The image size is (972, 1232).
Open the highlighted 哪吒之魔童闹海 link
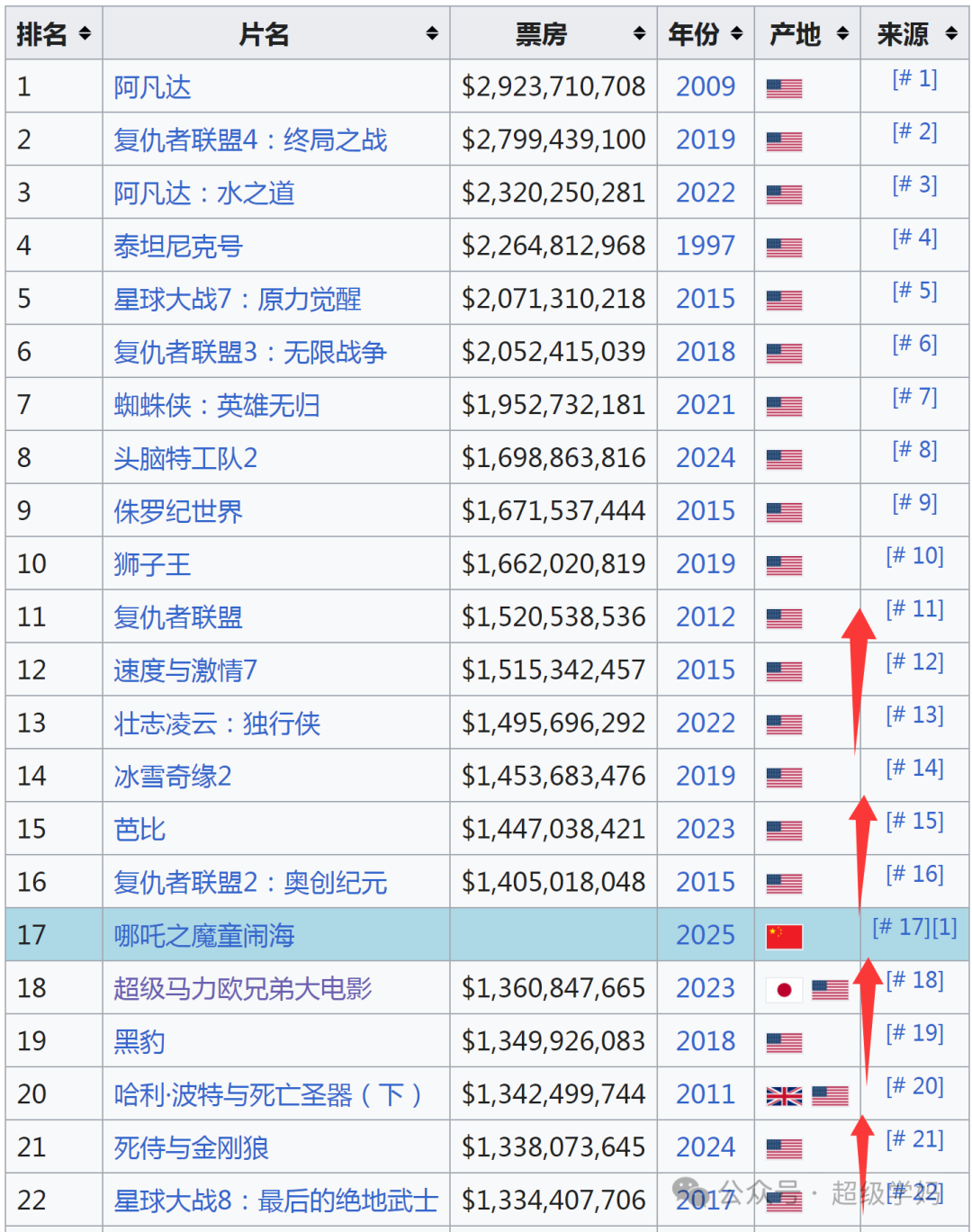pos(204,936)
